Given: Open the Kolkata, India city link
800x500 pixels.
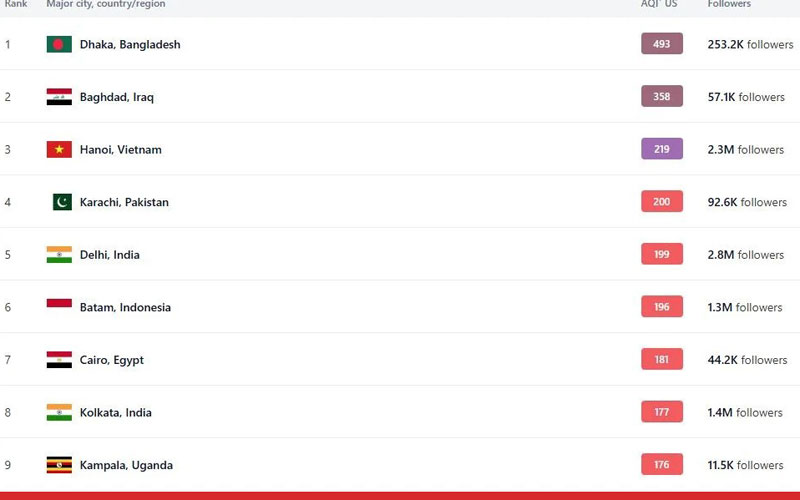Looking at the screenshot, I should [x=115, y=413].
